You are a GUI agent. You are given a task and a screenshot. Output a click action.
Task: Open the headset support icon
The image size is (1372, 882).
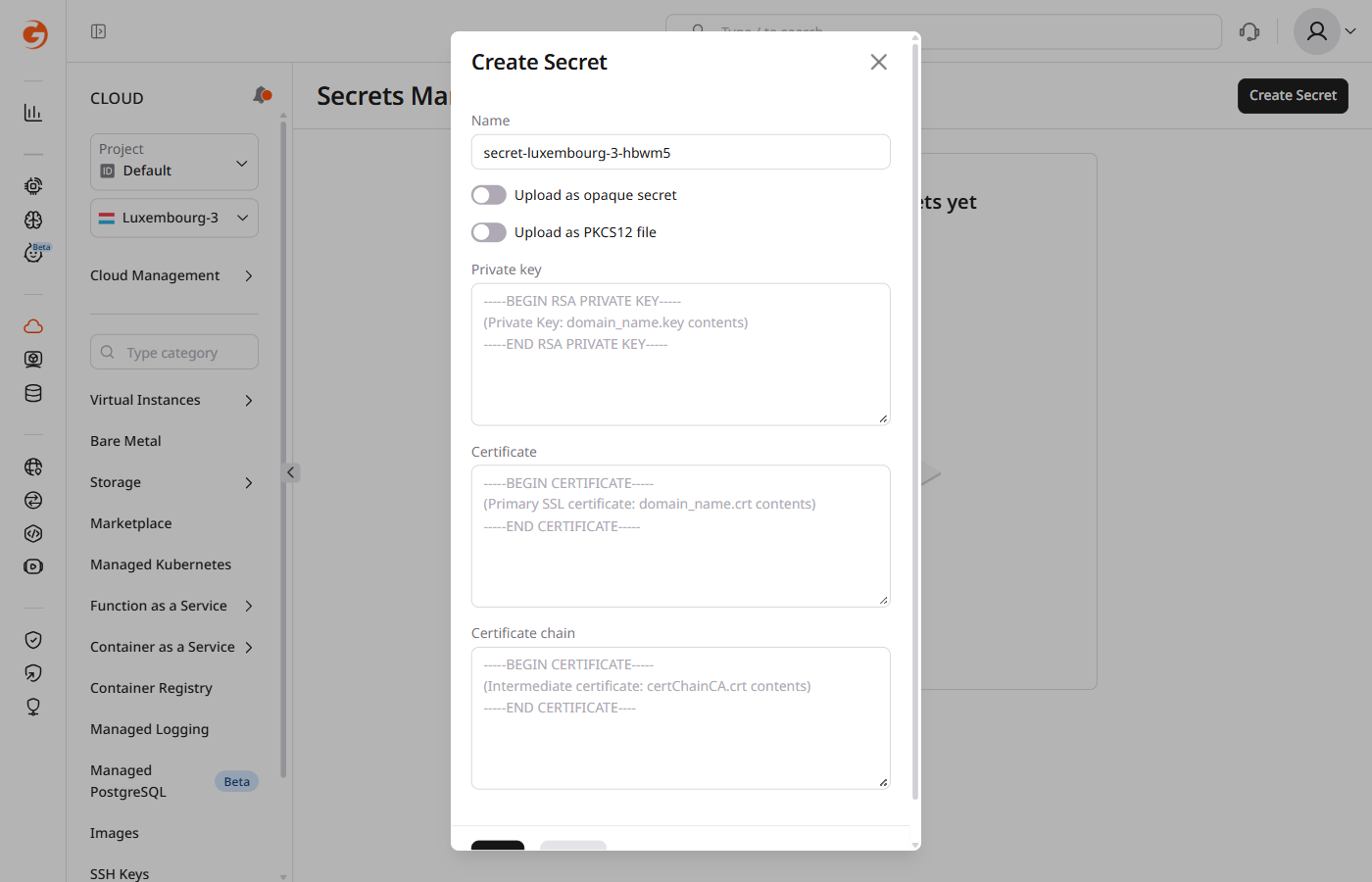click(1249, 31)
